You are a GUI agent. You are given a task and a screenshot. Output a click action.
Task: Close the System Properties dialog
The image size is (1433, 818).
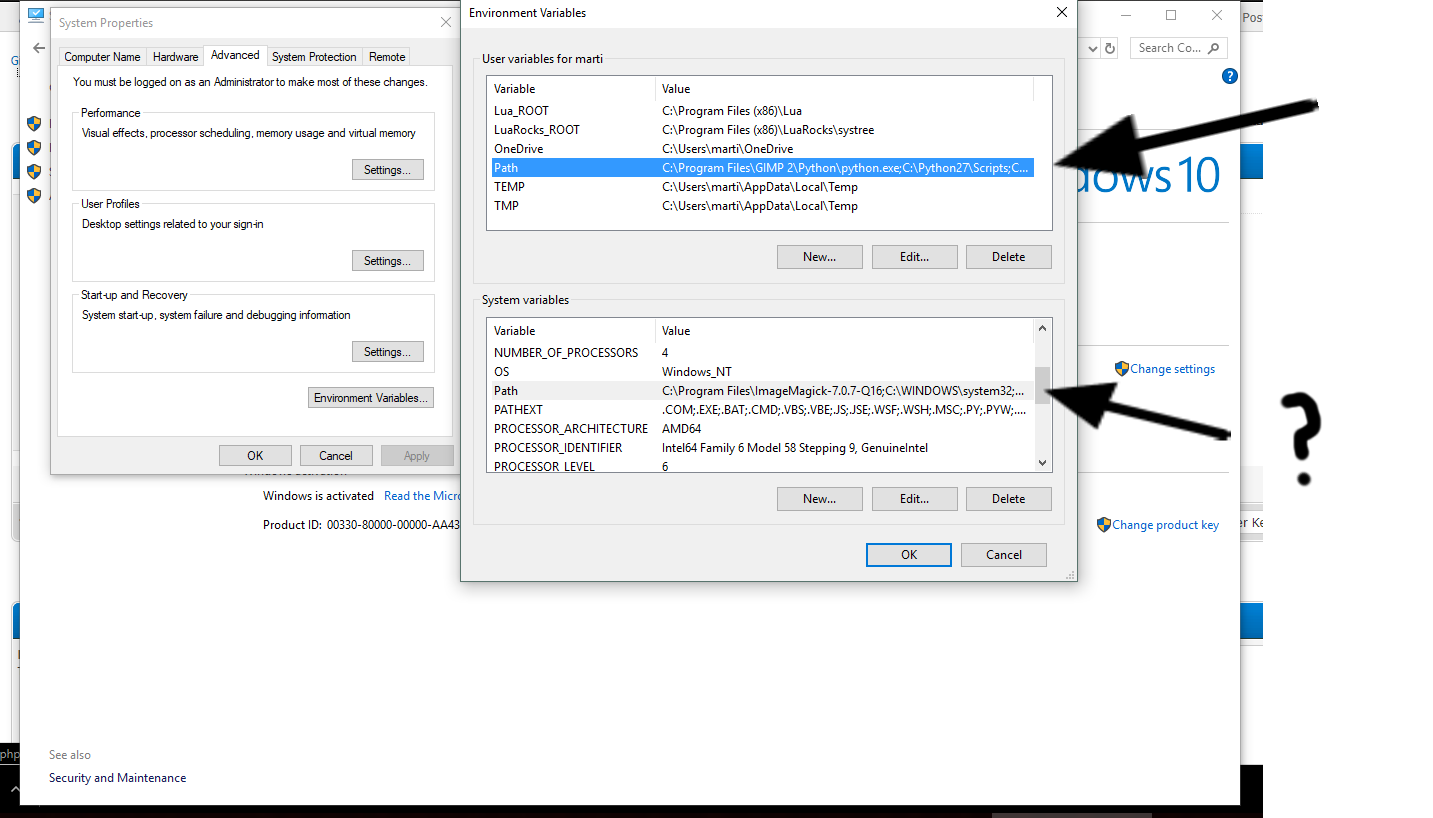(446, 22)
